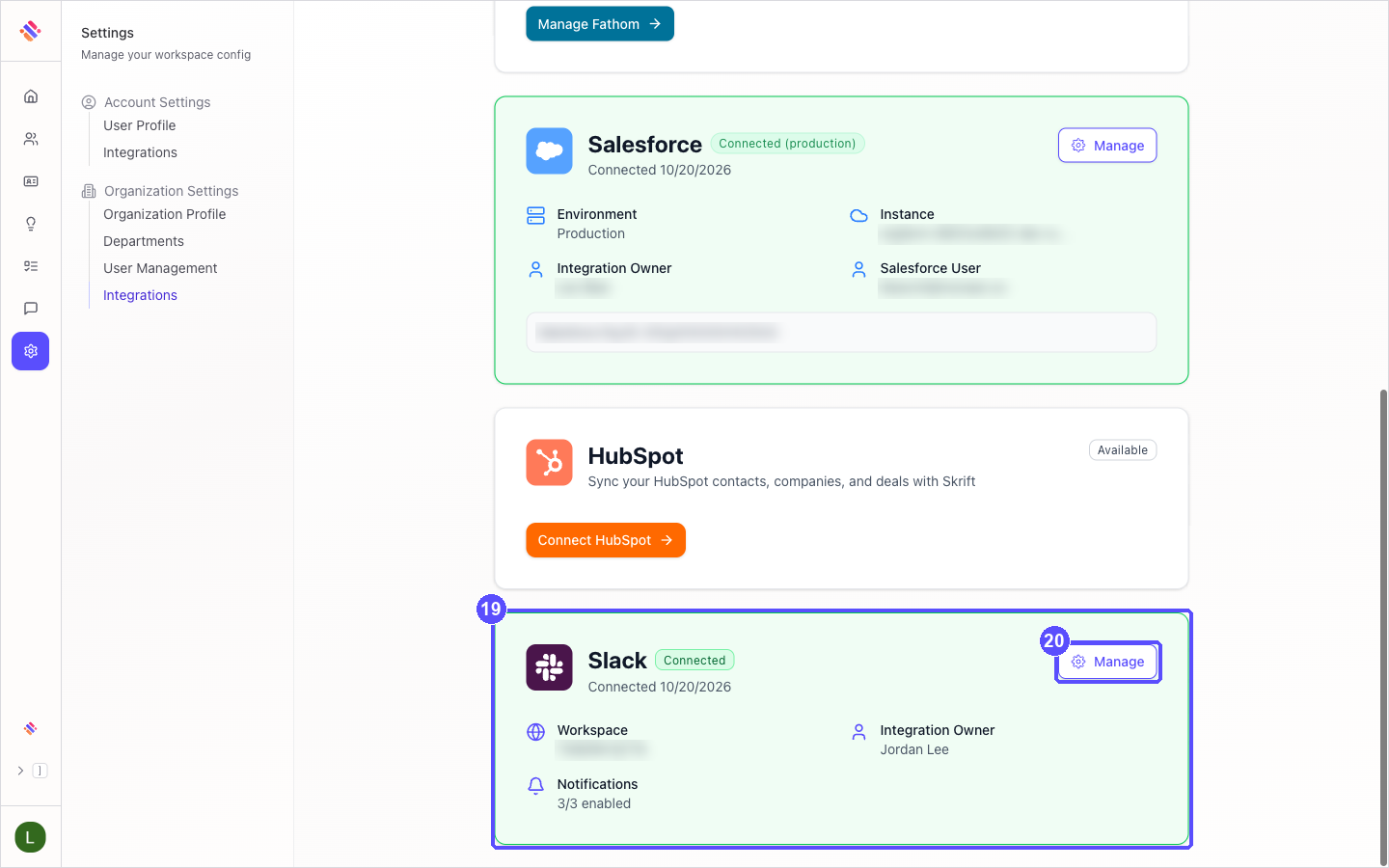The height and width of the screenshot is (868, 1389).
Task: Click the Organization Settings building icon
Action: pos(89,191)
